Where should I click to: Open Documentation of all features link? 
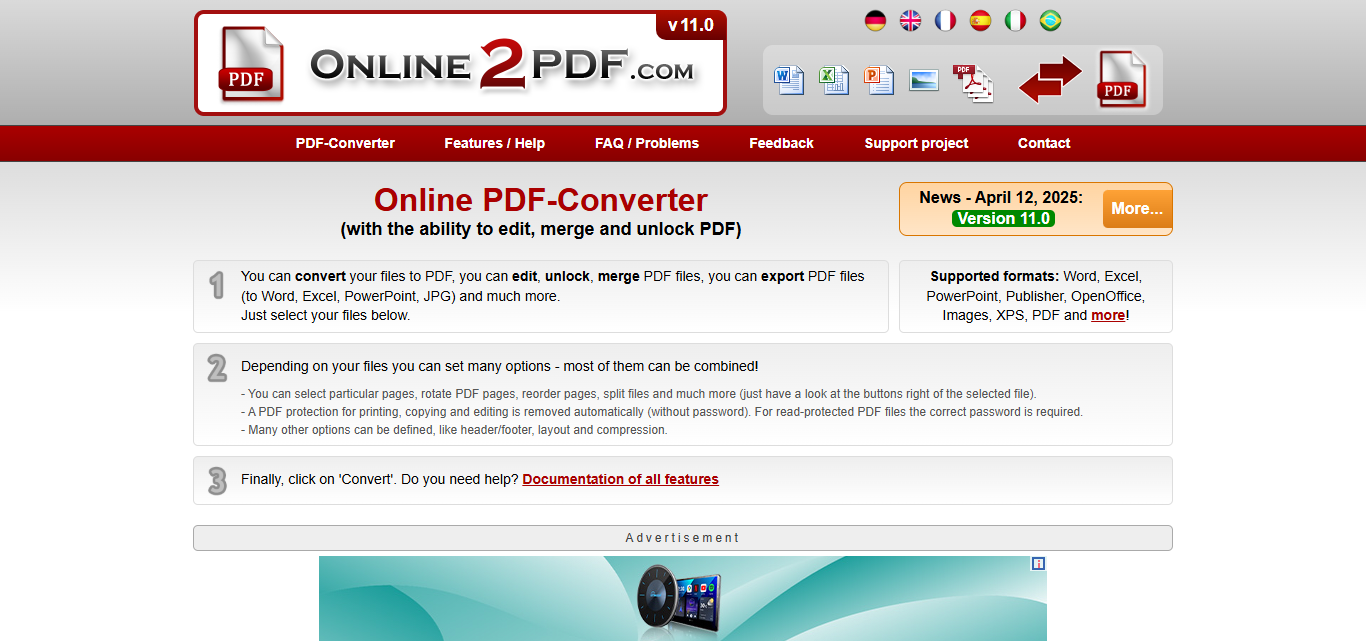click(x=620, y=479)
